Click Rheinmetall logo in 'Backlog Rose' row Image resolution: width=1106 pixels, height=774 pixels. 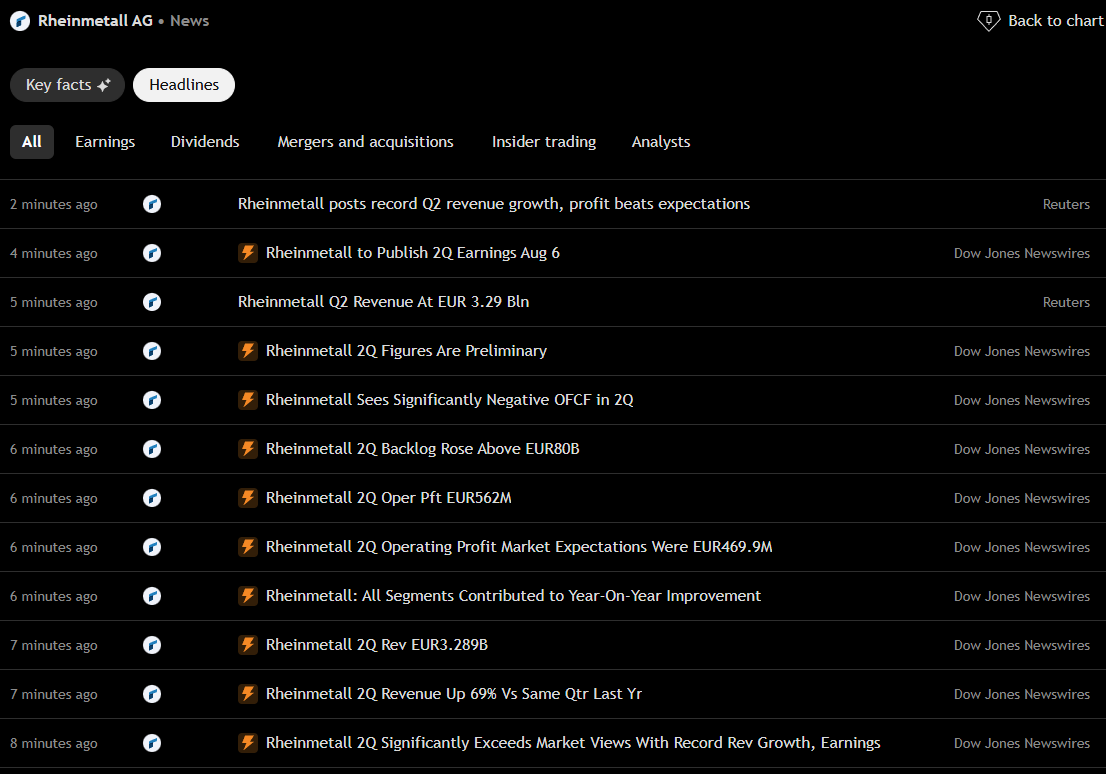coord(152,449)
